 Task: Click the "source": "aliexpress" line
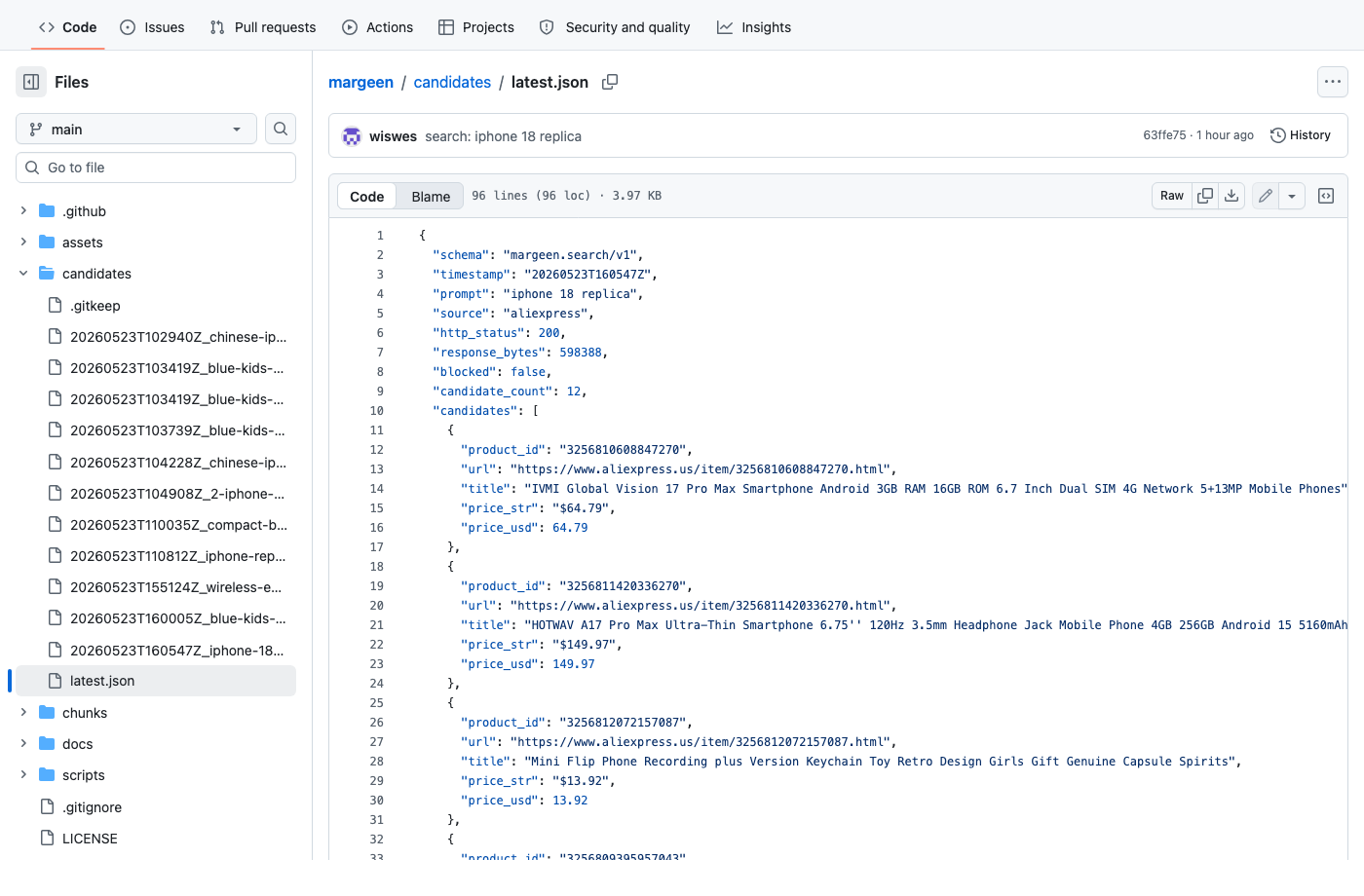pyautogui.click(x=513, y=314)
